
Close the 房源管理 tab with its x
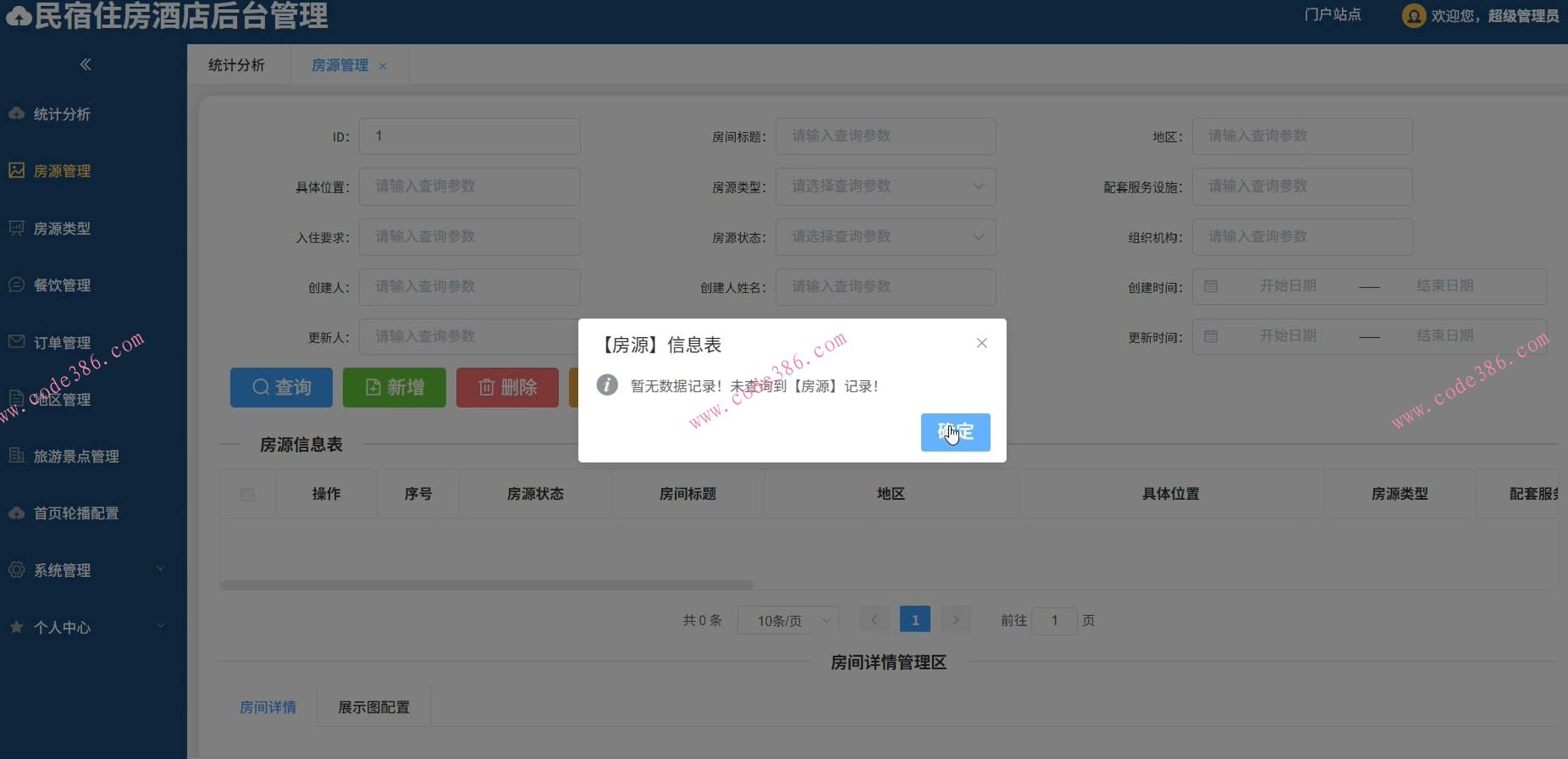click(x=383, y=66)
